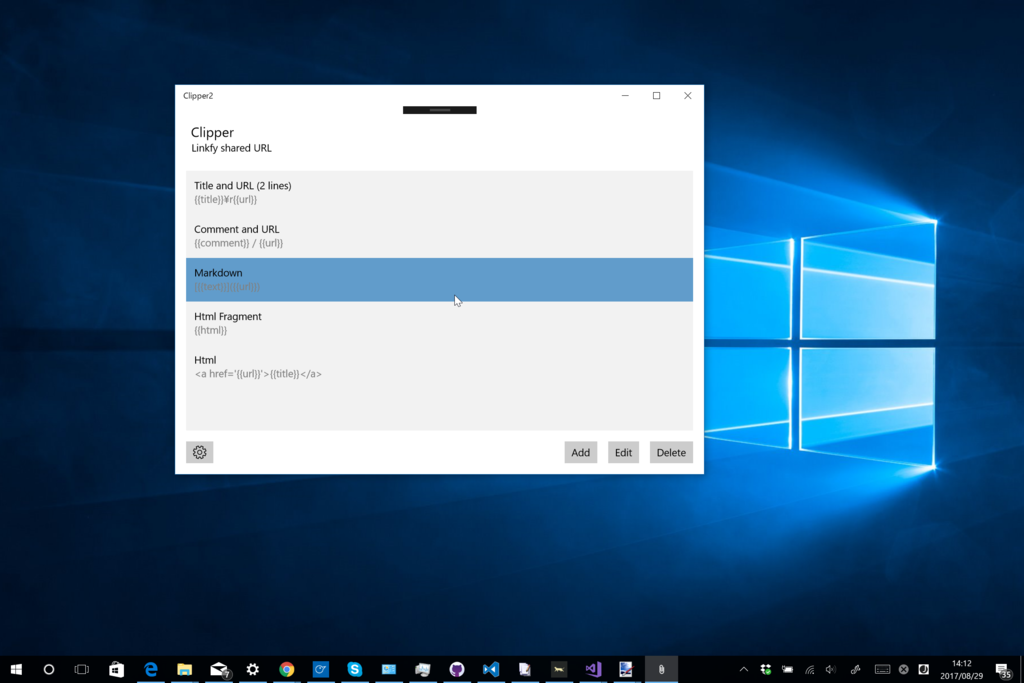1024x683 pixels.
Task: Open Microsoft Store from taskbar
Action: 116,669
